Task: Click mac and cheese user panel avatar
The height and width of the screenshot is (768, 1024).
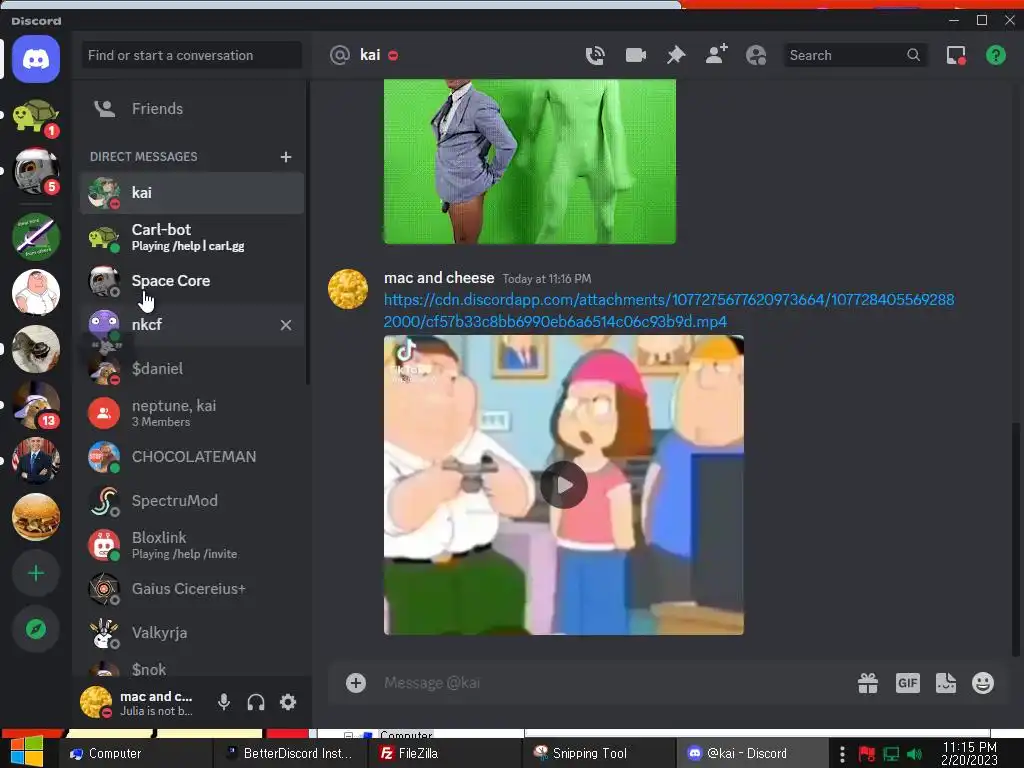Action: (96, 702)
